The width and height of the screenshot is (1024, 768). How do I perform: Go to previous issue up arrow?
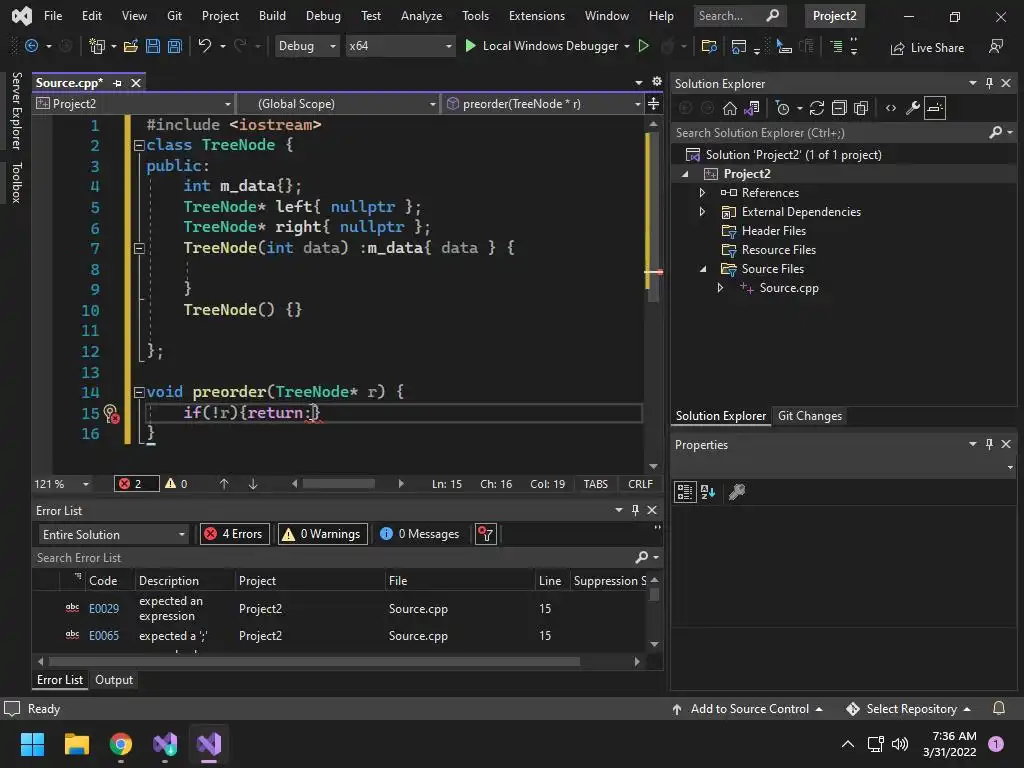(x=224, y=484)
